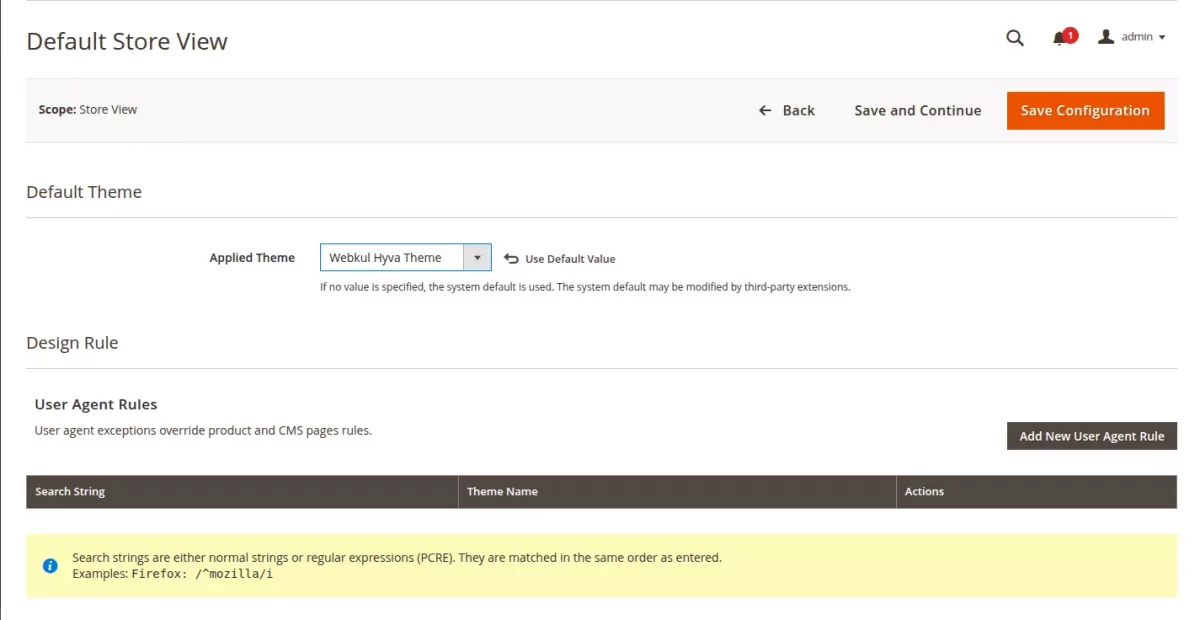The height and width of the screenshot is (620, 1200).
Task: Click the notification counter badge showing 1
Action: pyautogui.click(x=1069, y=33)
